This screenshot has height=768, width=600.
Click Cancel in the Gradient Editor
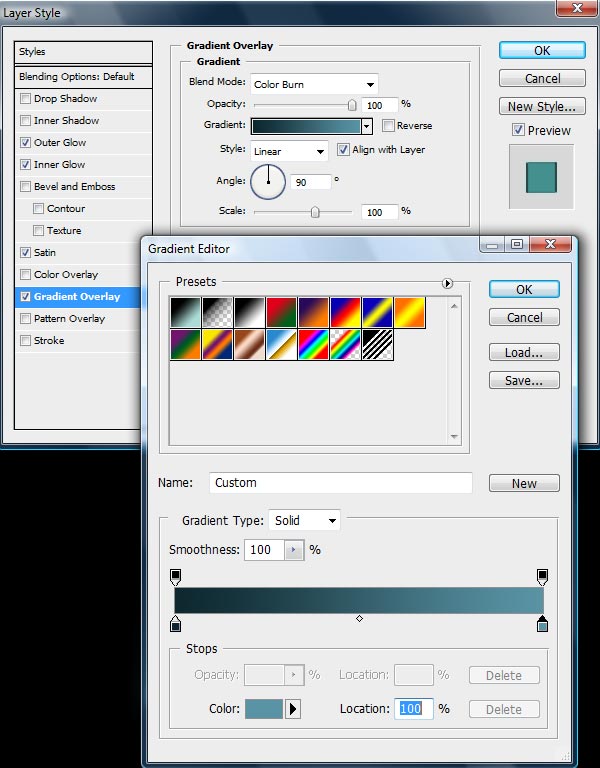524,317
